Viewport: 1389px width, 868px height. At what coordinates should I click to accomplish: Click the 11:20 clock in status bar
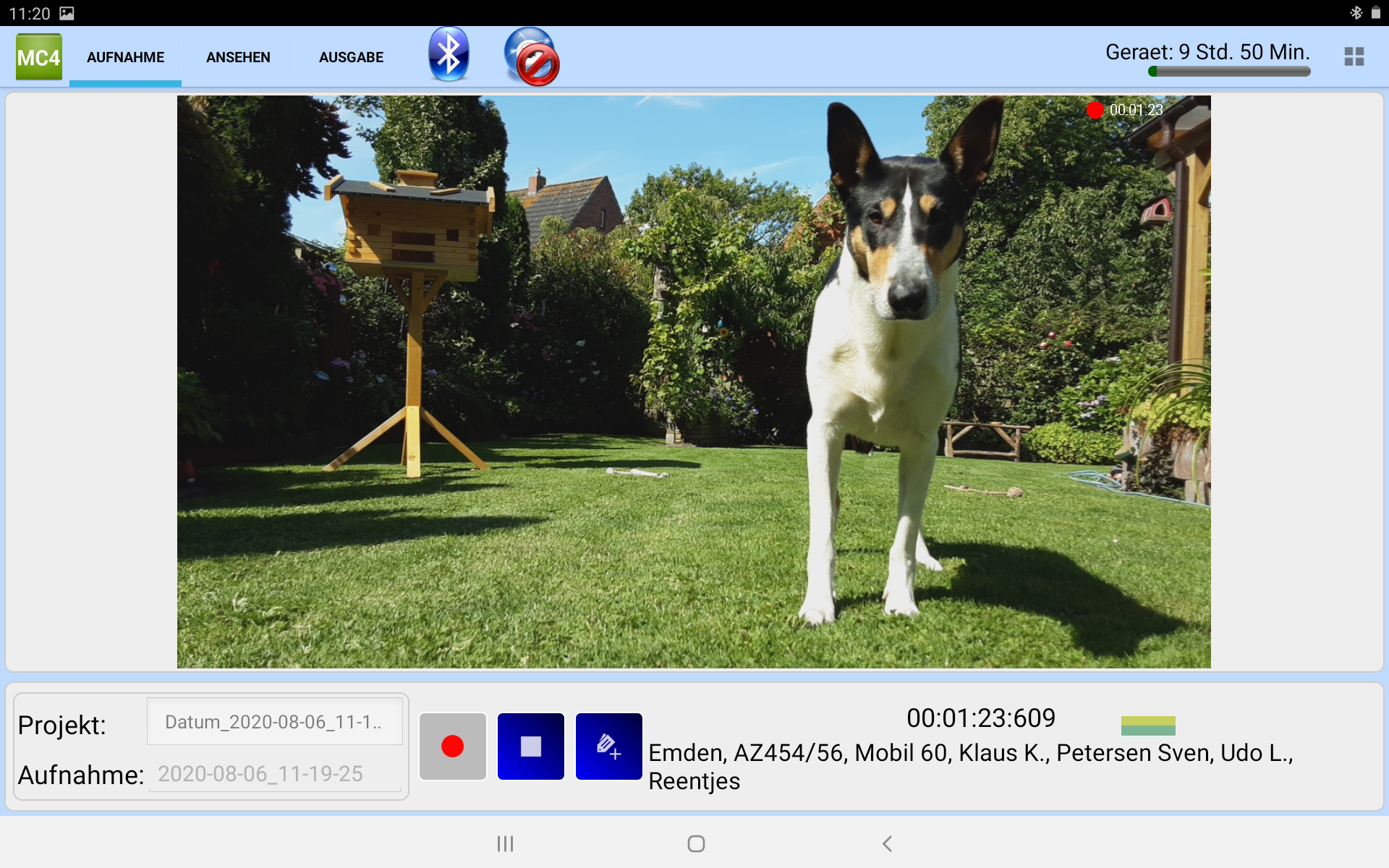[30, 14]
